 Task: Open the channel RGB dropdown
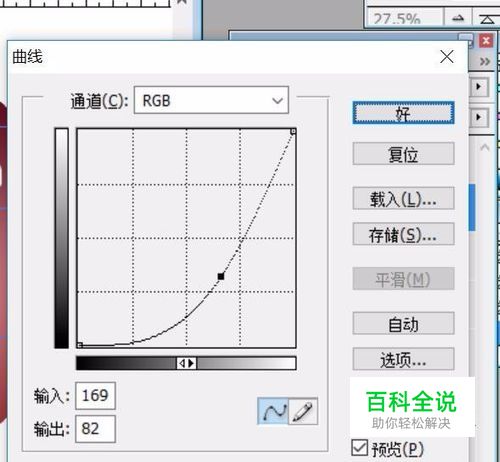point(211,100)
